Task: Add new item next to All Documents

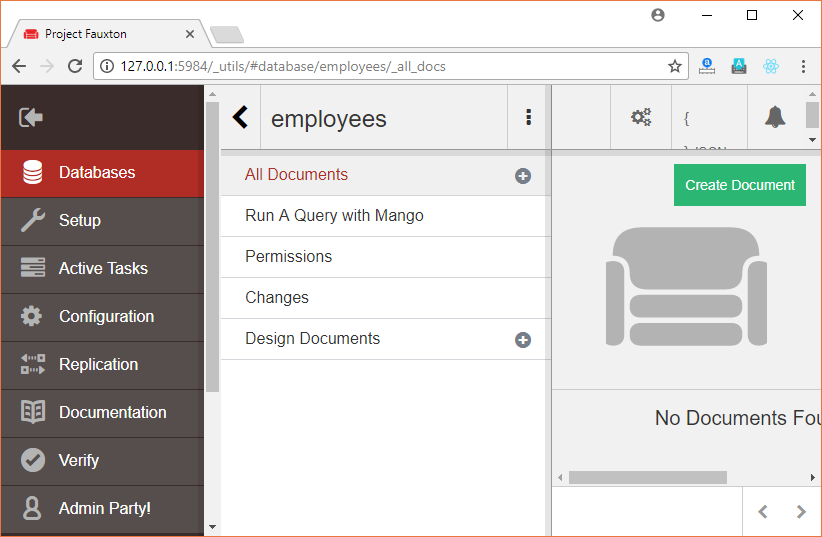Action: pos(523,176)
